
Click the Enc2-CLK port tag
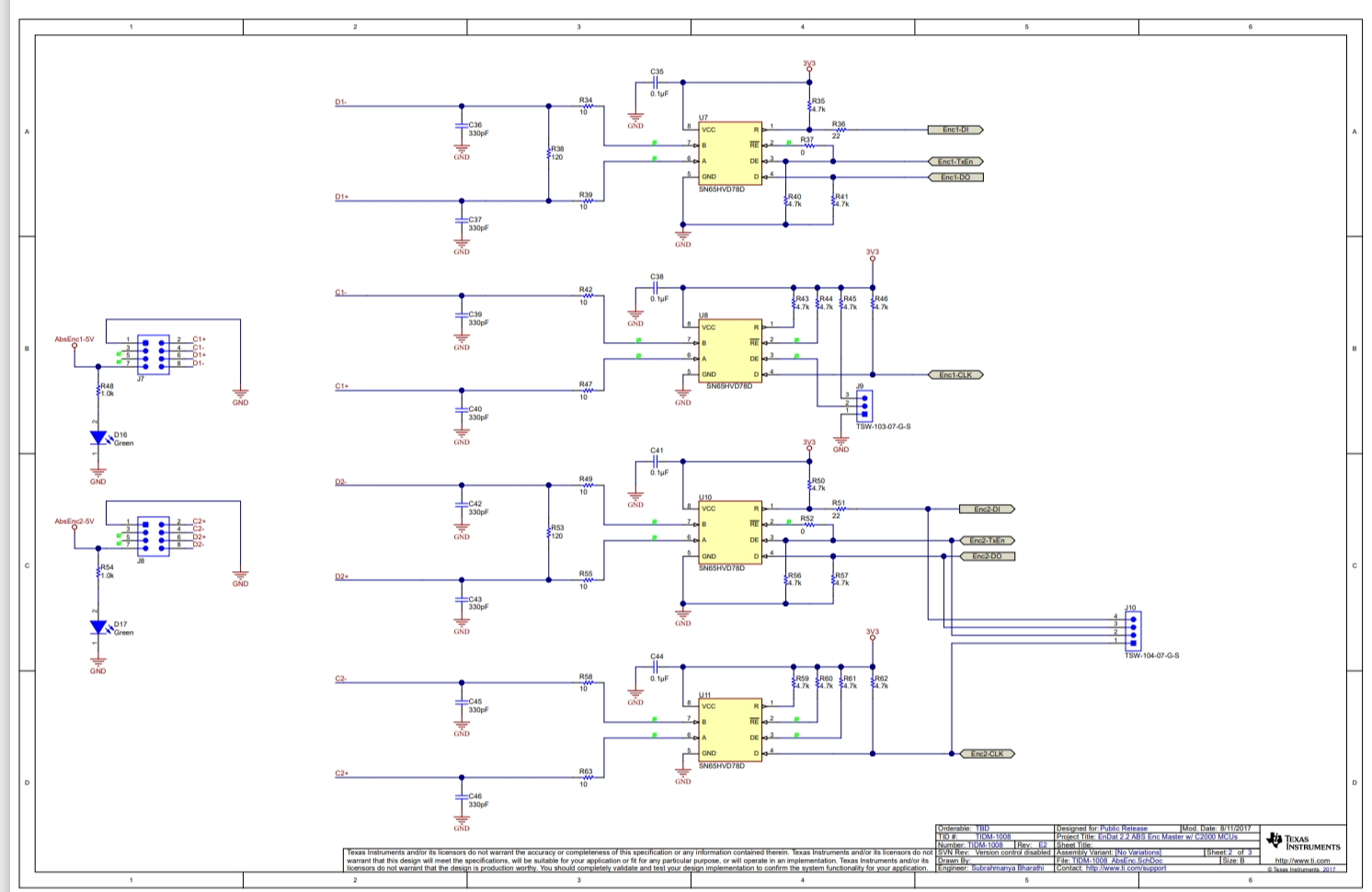pyautogui.click(x=988, y=754)
